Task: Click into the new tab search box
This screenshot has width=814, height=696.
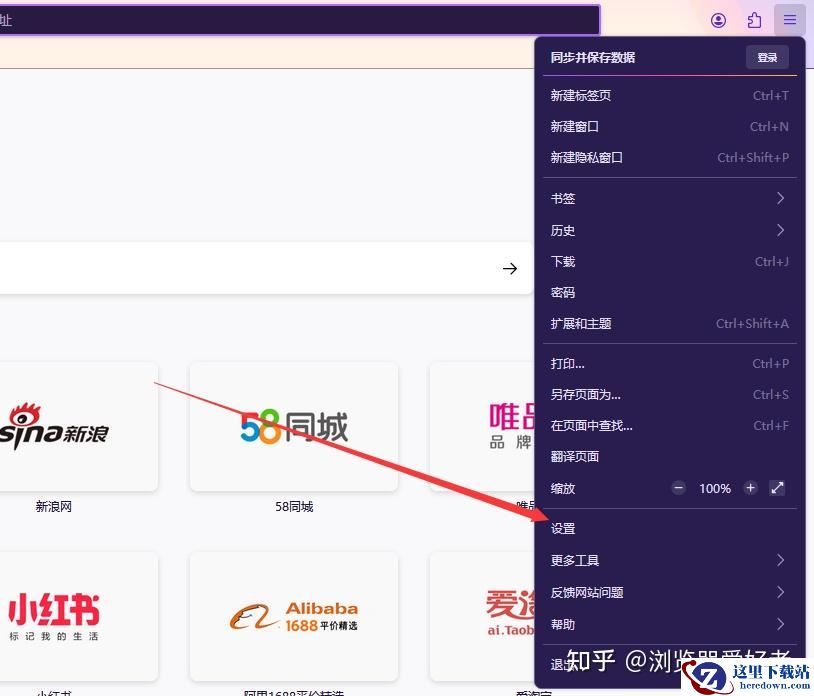Action: [266, 268]
